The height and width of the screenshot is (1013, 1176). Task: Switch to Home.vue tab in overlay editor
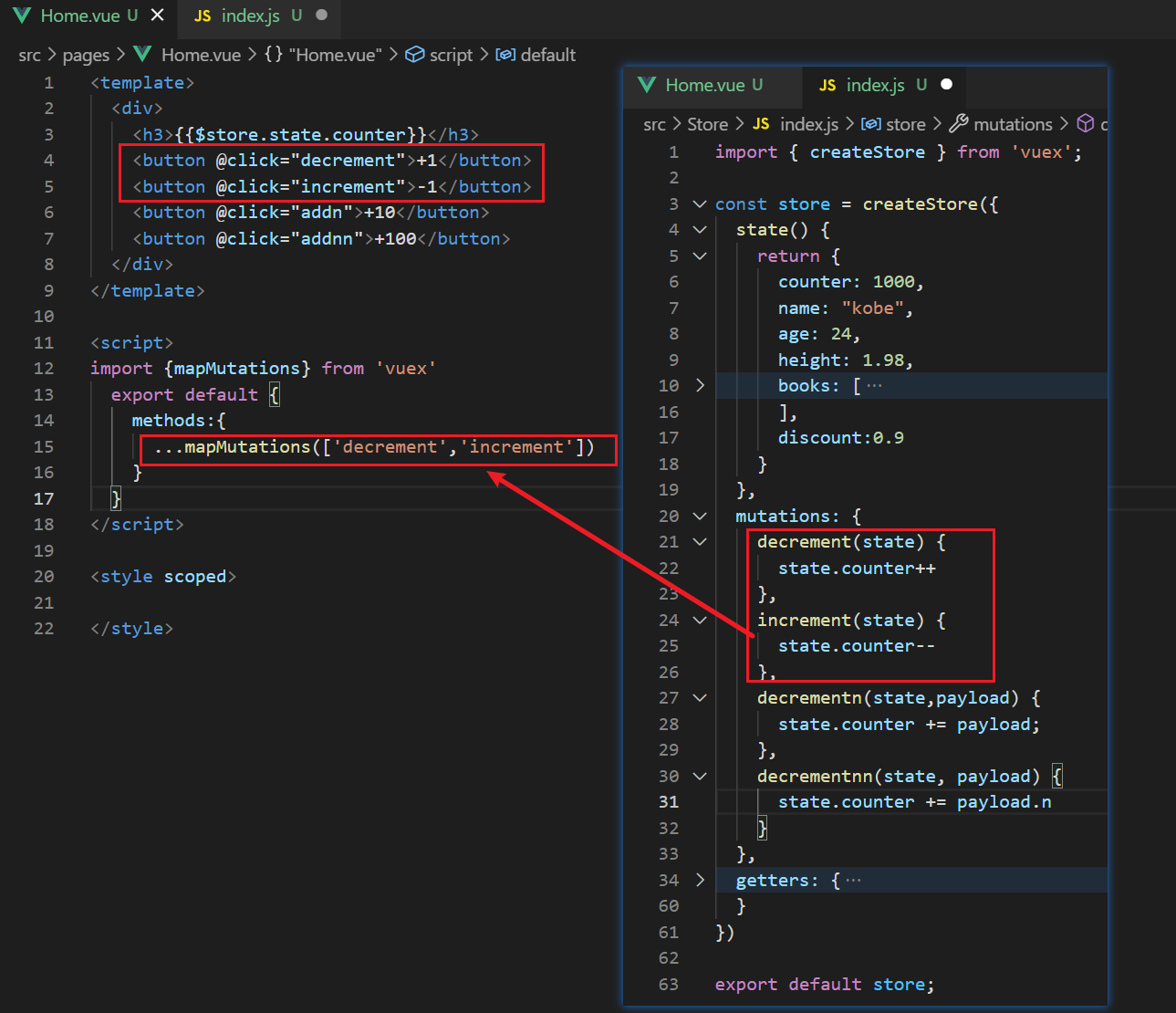tap(713, 85)
